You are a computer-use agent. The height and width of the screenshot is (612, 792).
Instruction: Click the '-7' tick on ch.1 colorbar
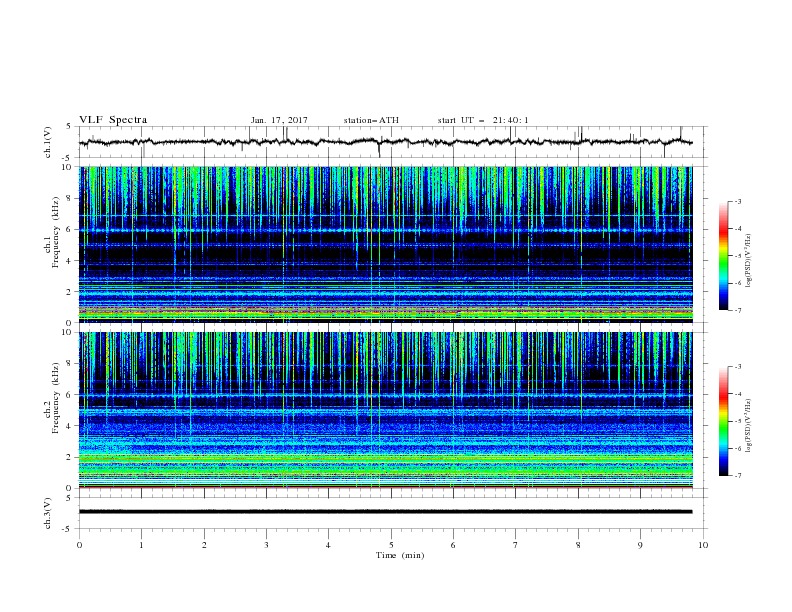[x=737, y=310]
